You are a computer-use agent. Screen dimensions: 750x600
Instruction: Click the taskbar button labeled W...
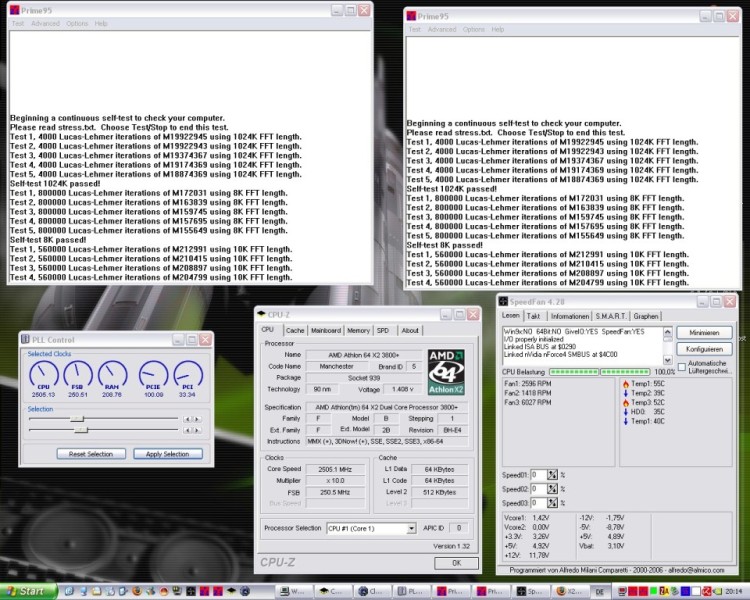(292, 592)
